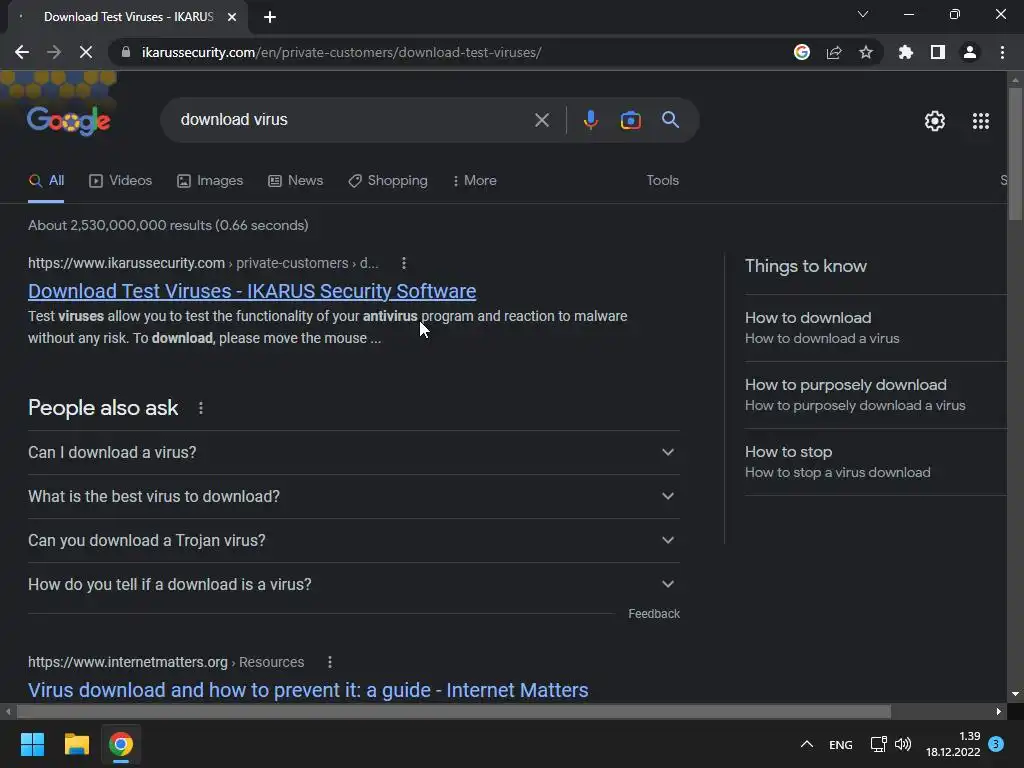Viewport: 1024px width, 768px height.
Task: Show hidden system tray icons
Action: 807,744
